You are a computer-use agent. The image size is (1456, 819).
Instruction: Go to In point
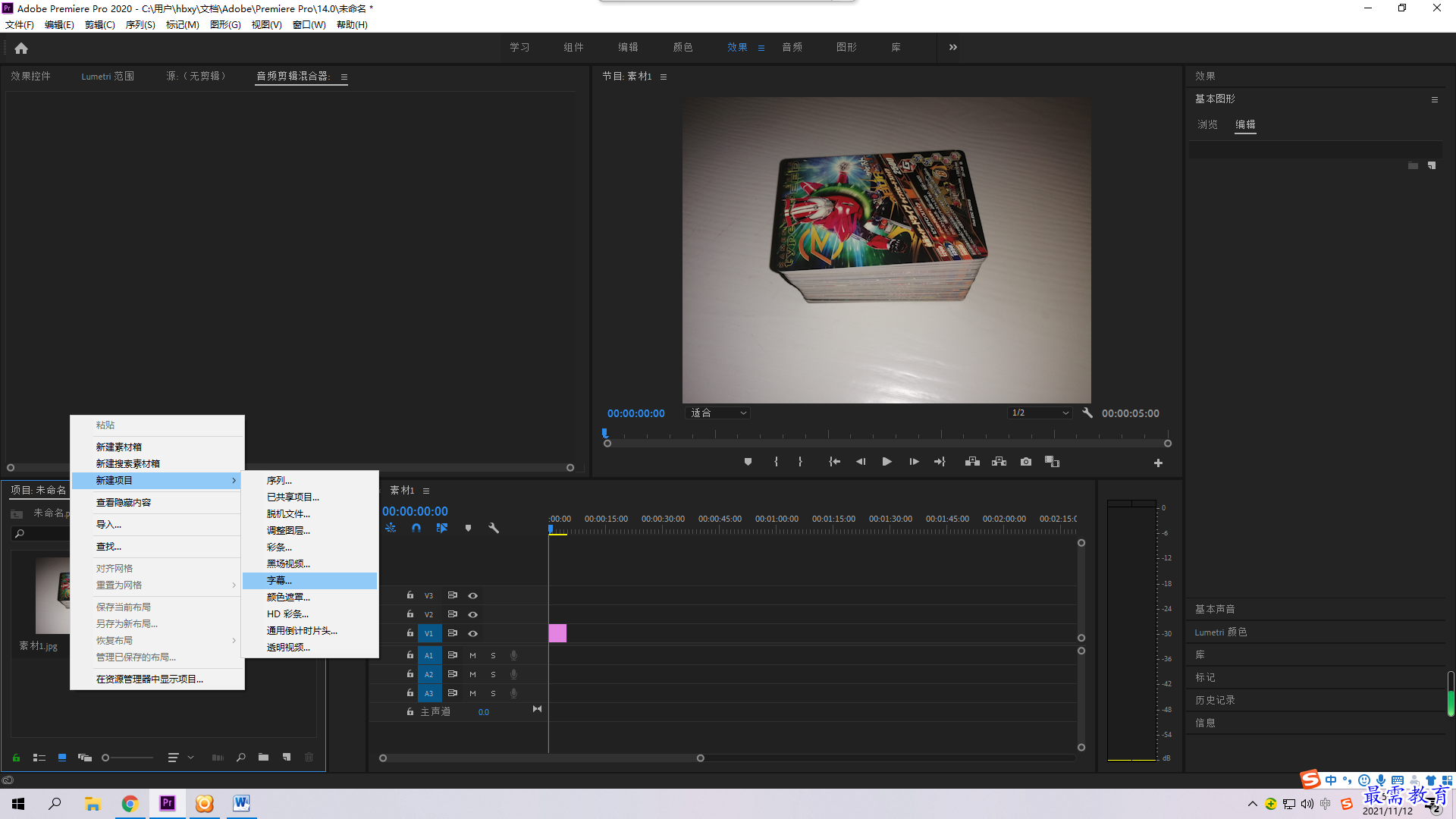[834, 462]
